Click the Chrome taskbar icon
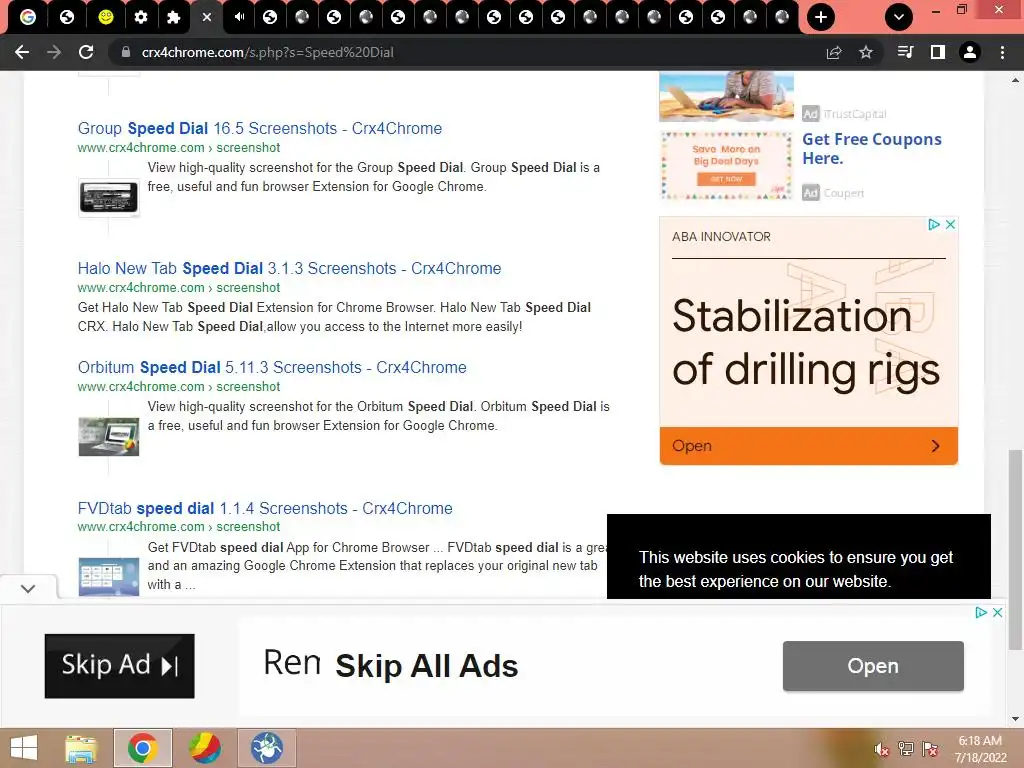Screen dimensions: 1024x768 click(143, 748)
